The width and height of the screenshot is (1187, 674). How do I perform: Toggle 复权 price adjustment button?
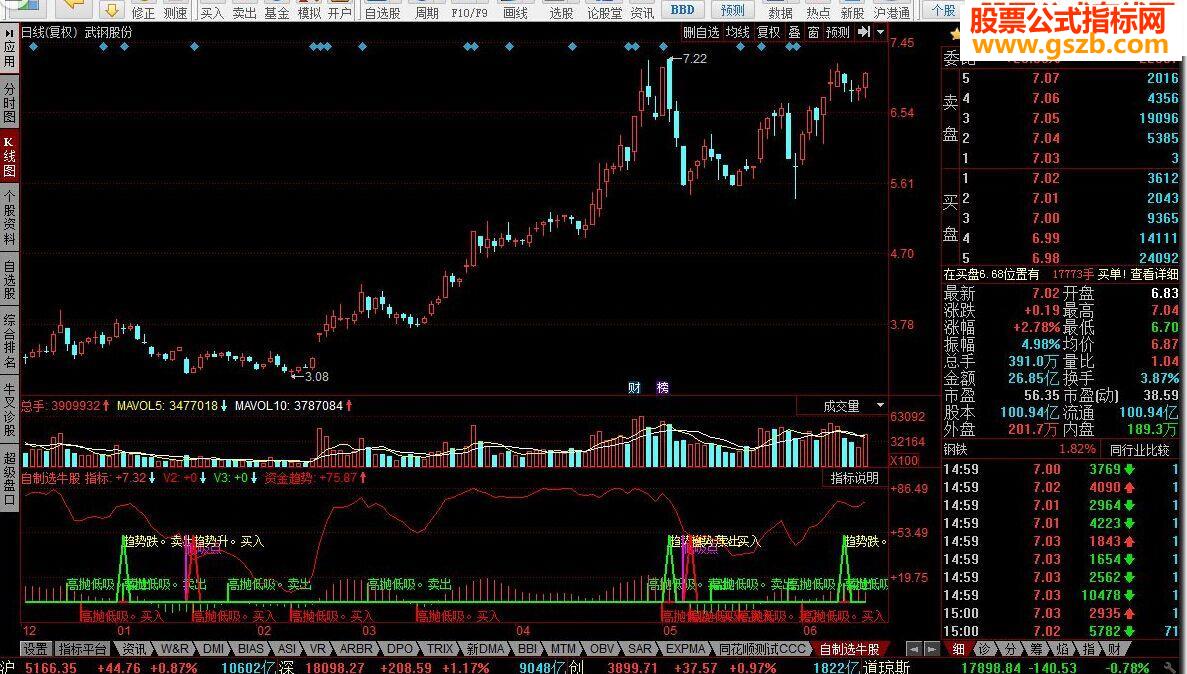coord(768,32)
